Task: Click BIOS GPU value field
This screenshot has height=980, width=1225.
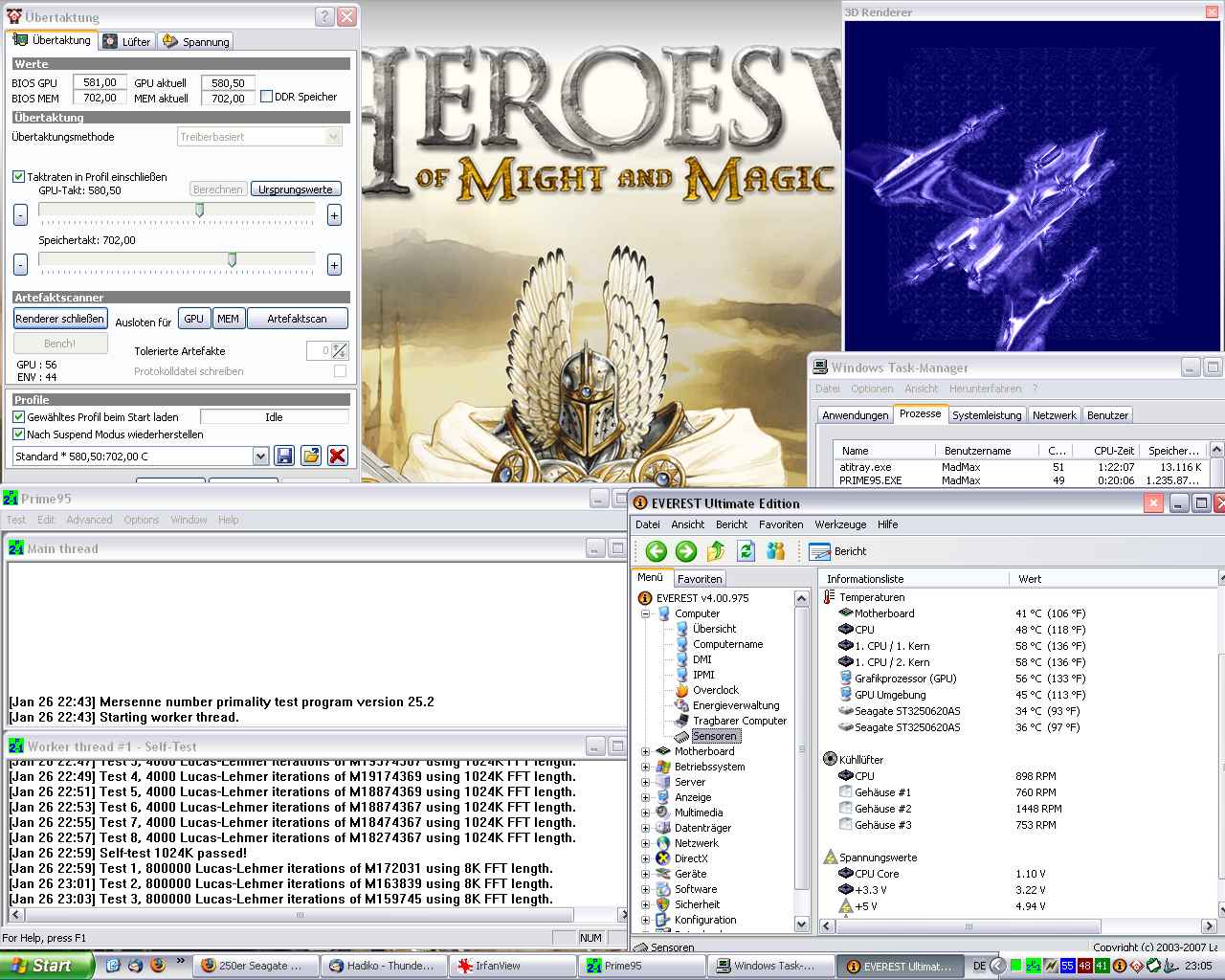Action: click(100, 83)
